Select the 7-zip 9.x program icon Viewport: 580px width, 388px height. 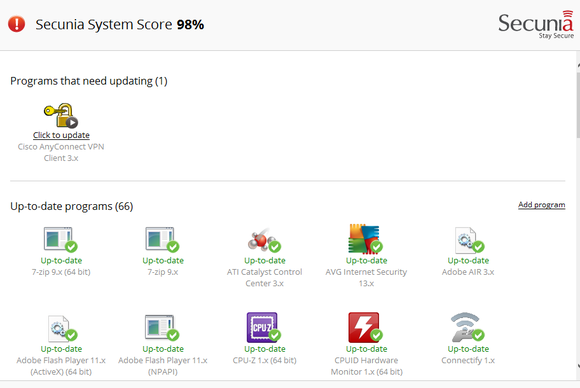pos(162,239)
